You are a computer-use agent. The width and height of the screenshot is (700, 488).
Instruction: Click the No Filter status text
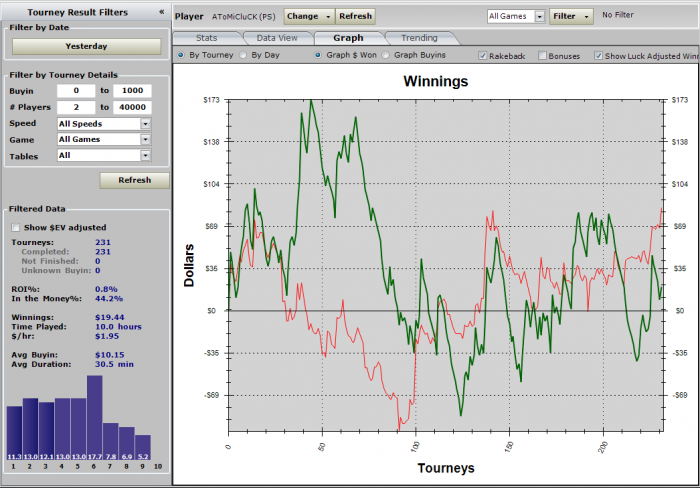tap(618, 15)
